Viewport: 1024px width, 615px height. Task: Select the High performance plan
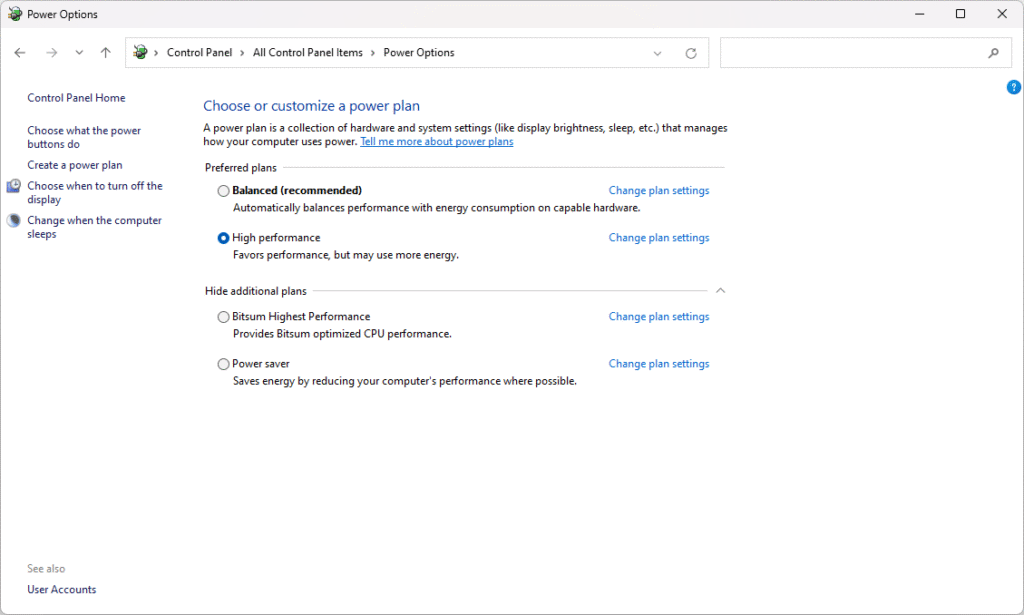point(223,238)
